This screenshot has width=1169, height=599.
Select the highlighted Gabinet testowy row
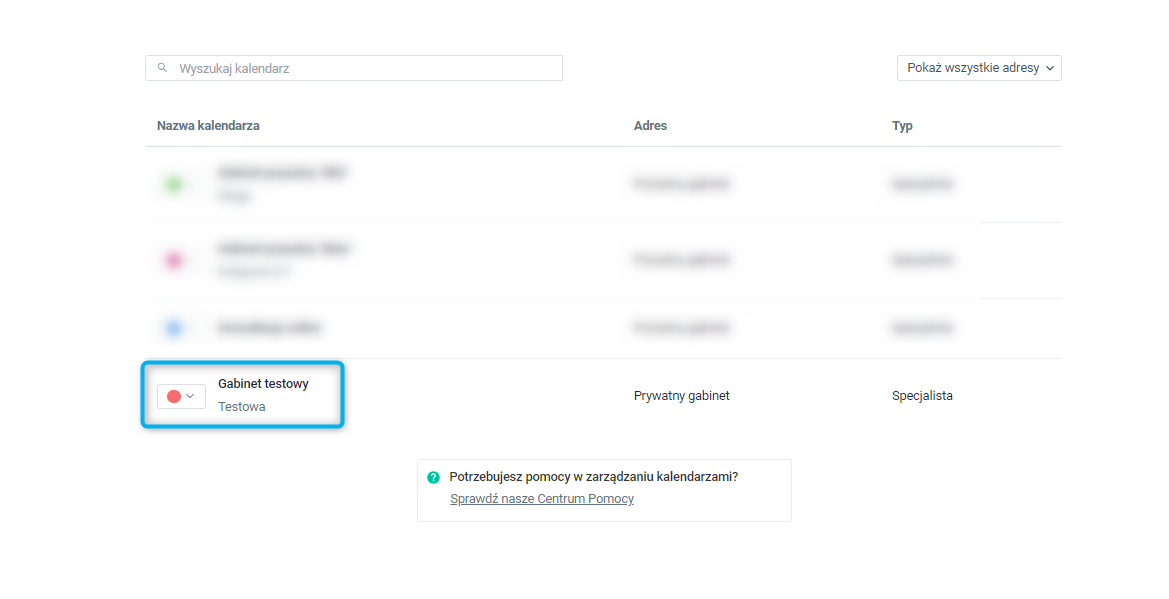point(243,395)
